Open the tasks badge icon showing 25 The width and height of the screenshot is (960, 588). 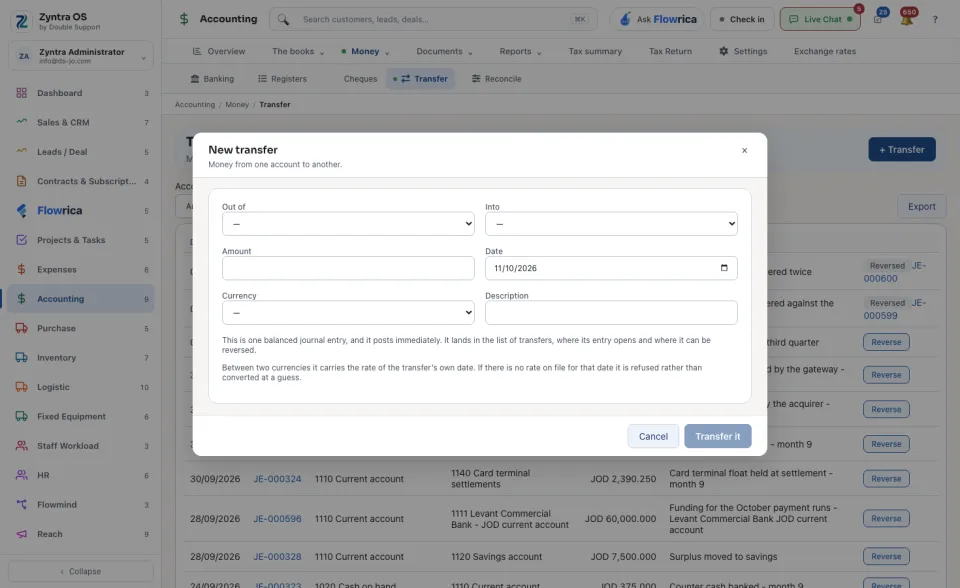(879, 18)
